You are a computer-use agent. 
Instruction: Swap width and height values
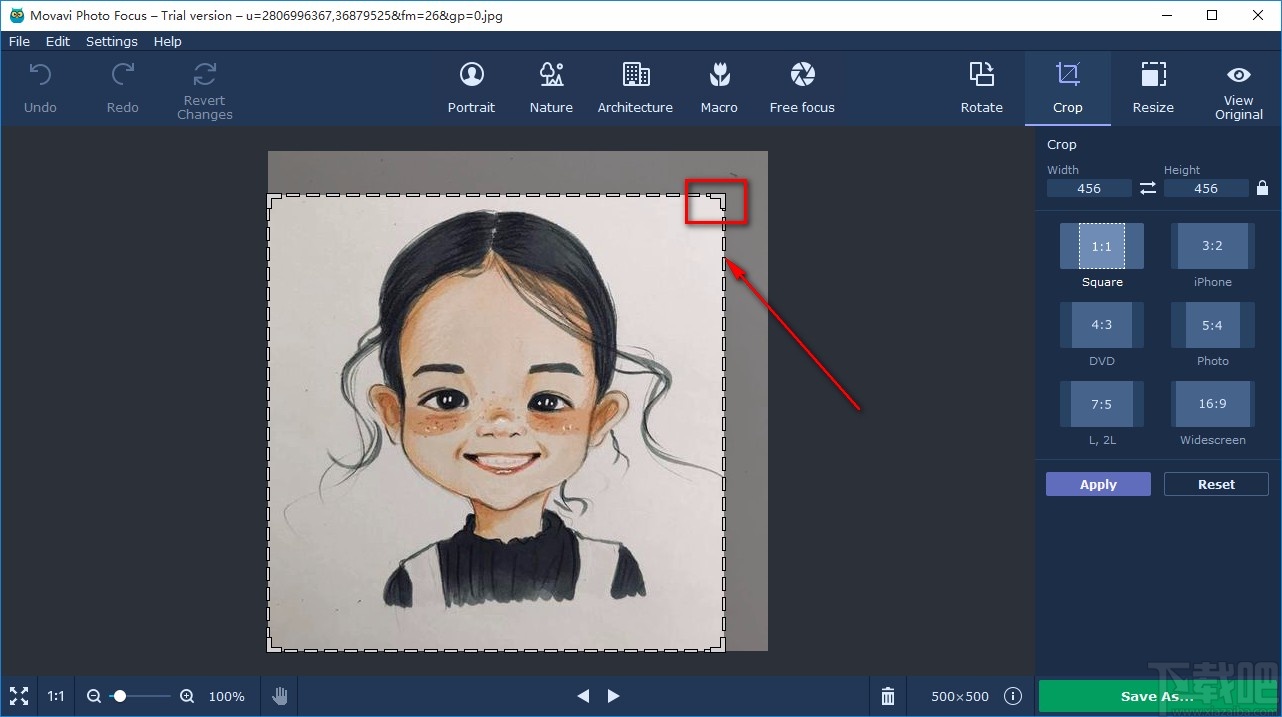[1147, 188]
